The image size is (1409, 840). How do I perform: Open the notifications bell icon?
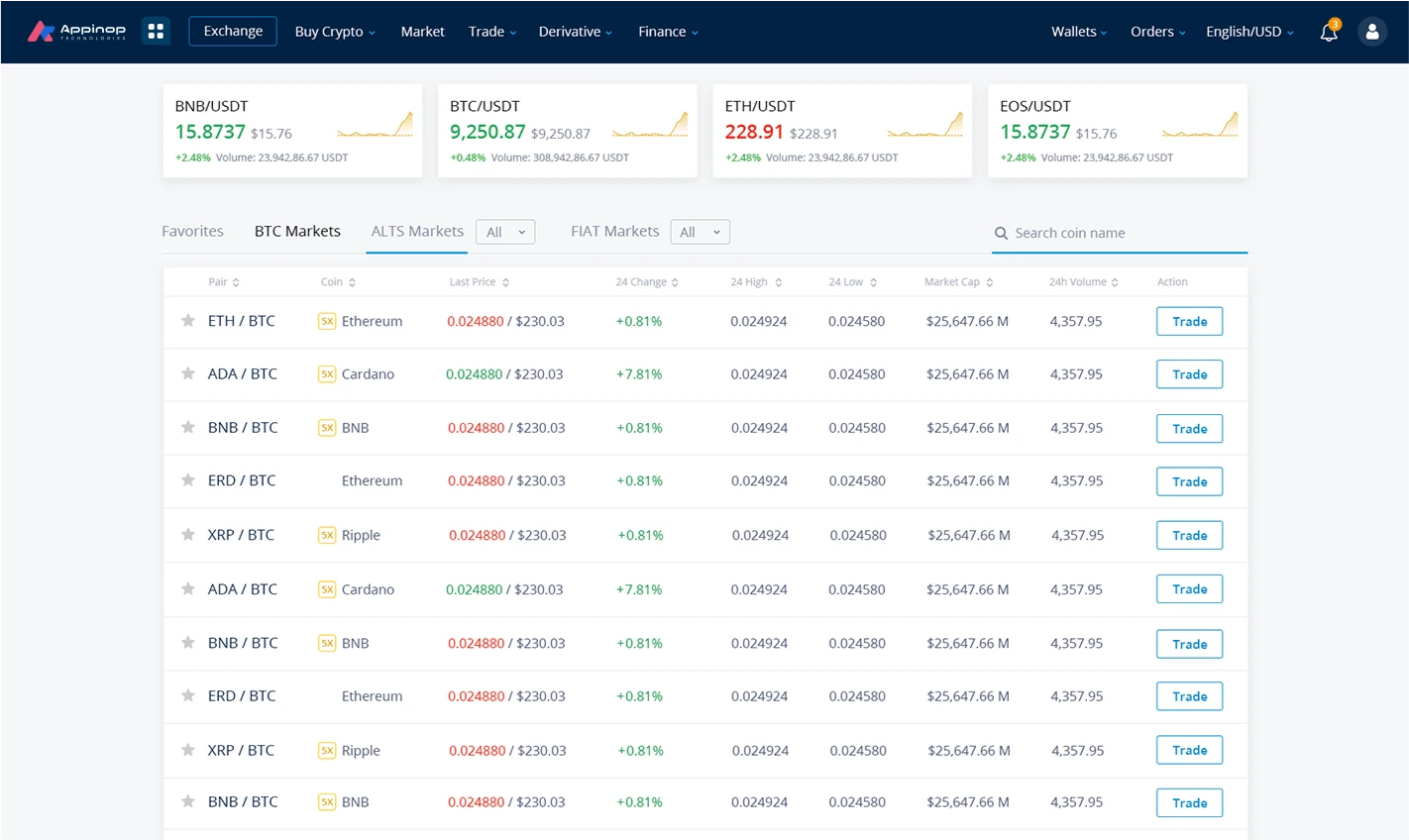pyautogui.click(x=1329, y=32)
